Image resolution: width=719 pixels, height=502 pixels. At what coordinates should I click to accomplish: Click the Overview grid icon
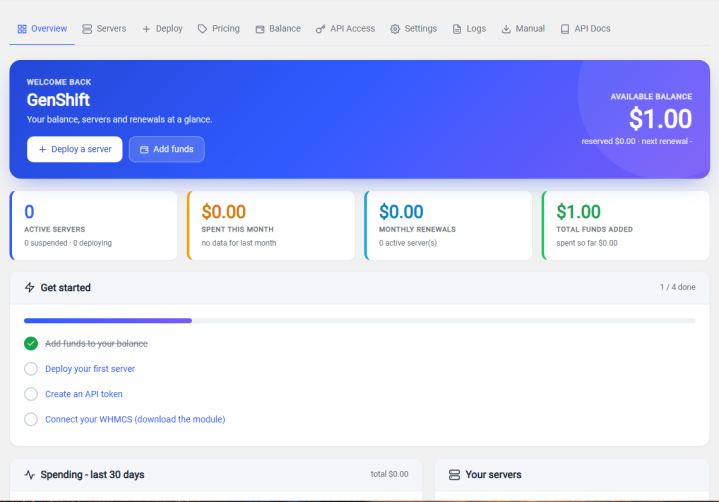click(x=22, y=29)
